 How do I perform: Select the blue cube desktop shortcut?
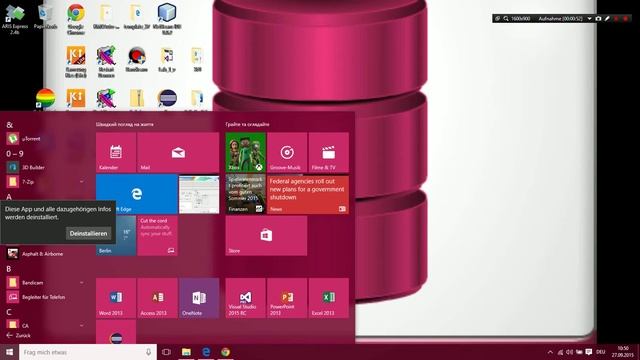coord(167,18)
